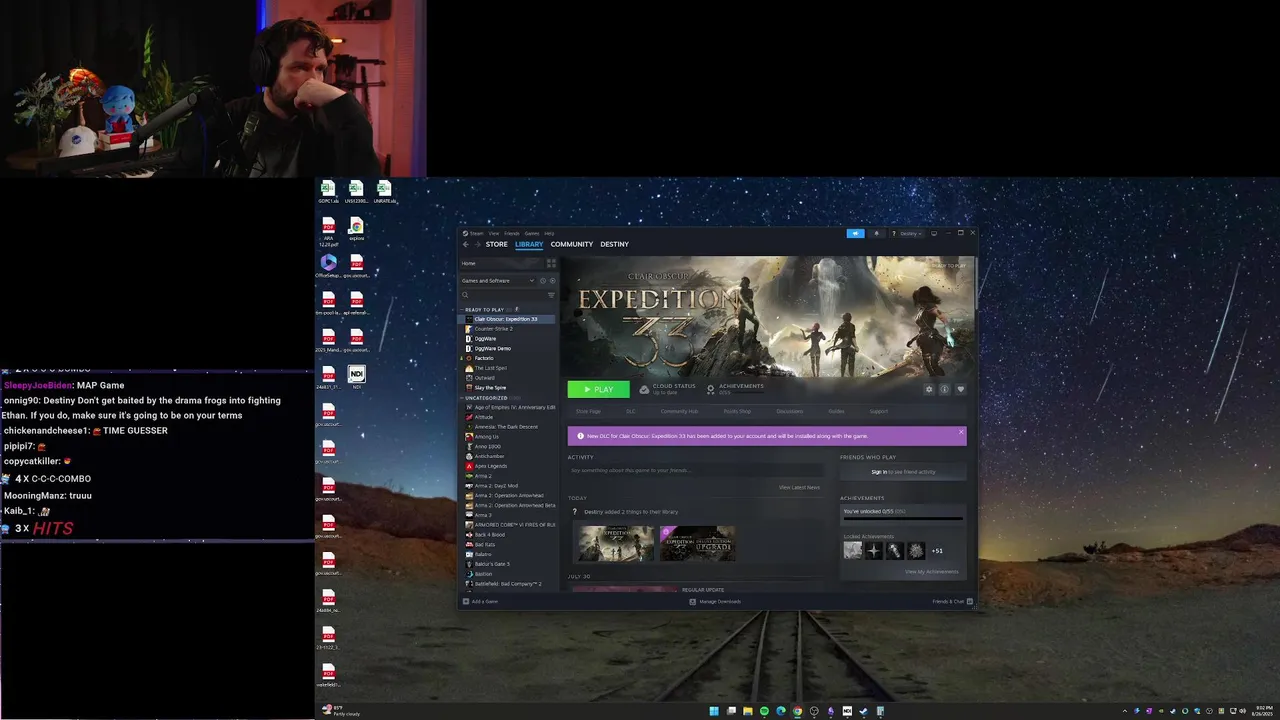The width and height of the screenshot is (1280, 720).
Task: Collapse the Uncategorized category
Action: click(x=462, y=398)
